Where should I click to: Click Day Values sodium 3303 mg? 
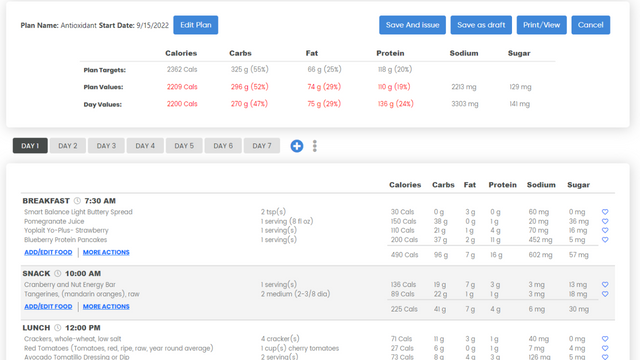tap(465, 104)
